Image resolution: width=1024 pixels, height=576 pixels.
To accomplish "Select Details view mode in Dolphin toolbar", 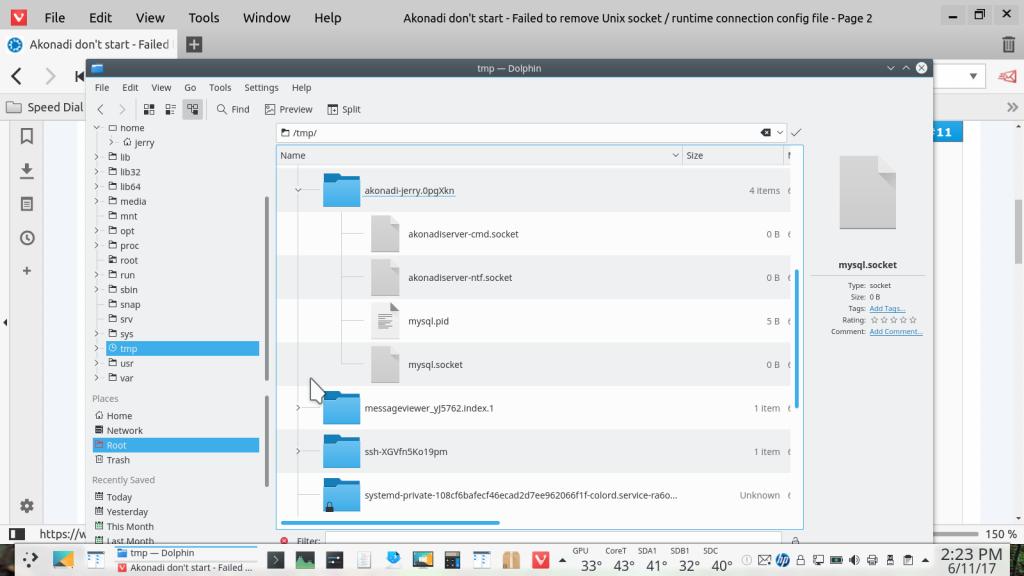I will (x=191, y=109).
